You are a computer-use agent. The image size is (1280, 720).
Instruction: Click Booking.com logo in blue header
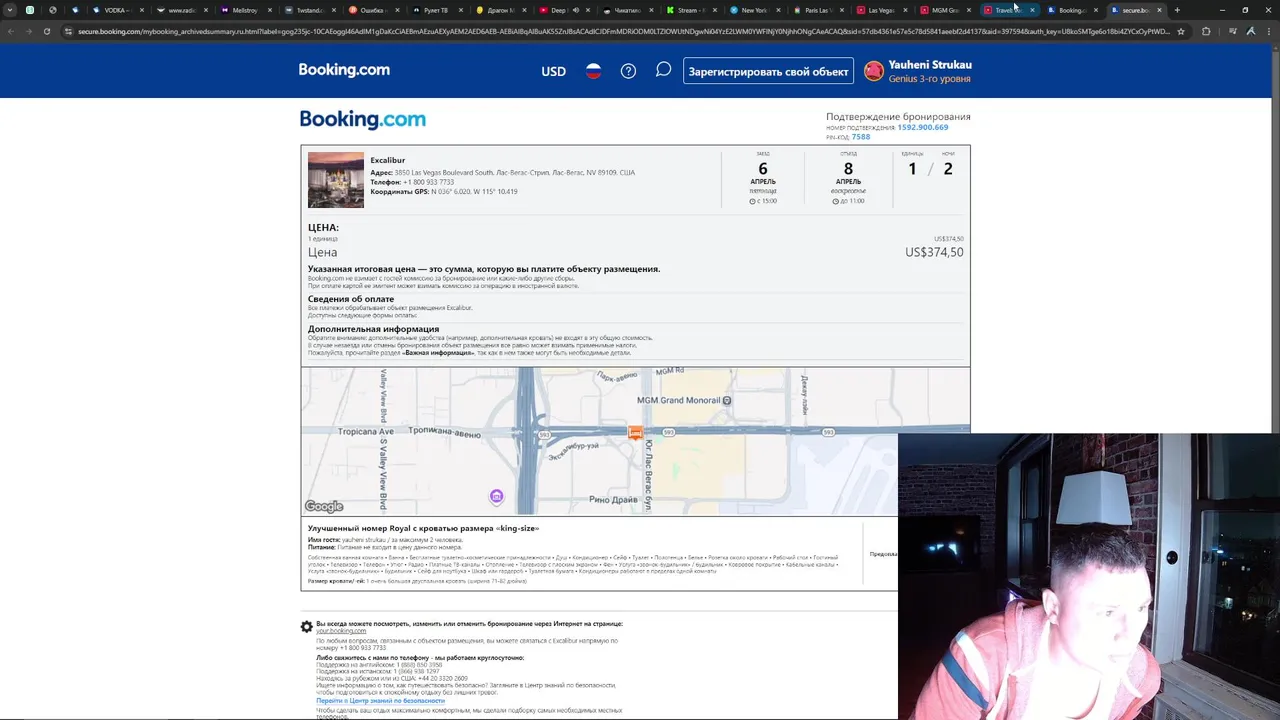[344, 70]
